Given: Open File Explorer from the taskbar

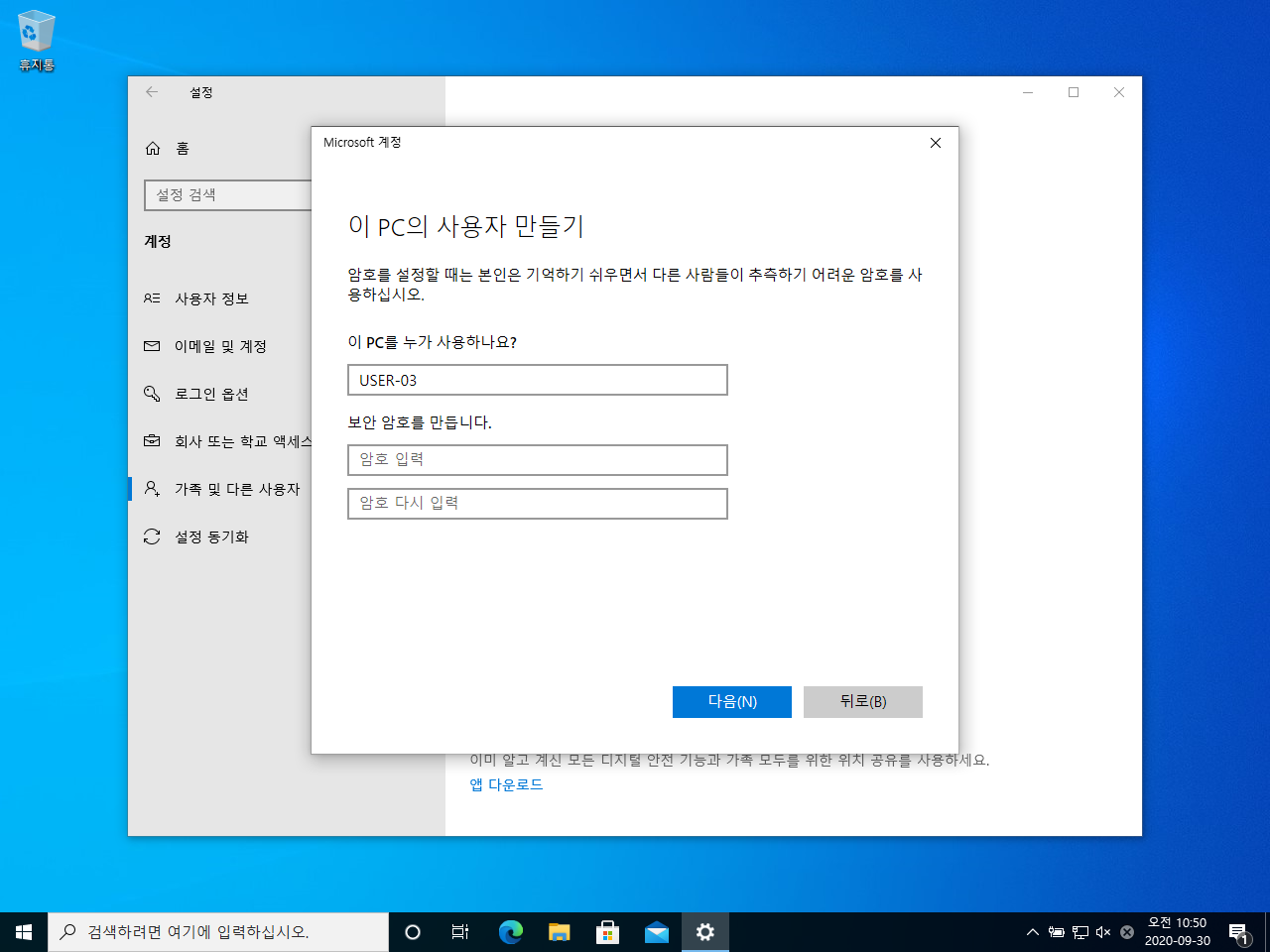Looking at the screenshot, I should click(559, 932).
